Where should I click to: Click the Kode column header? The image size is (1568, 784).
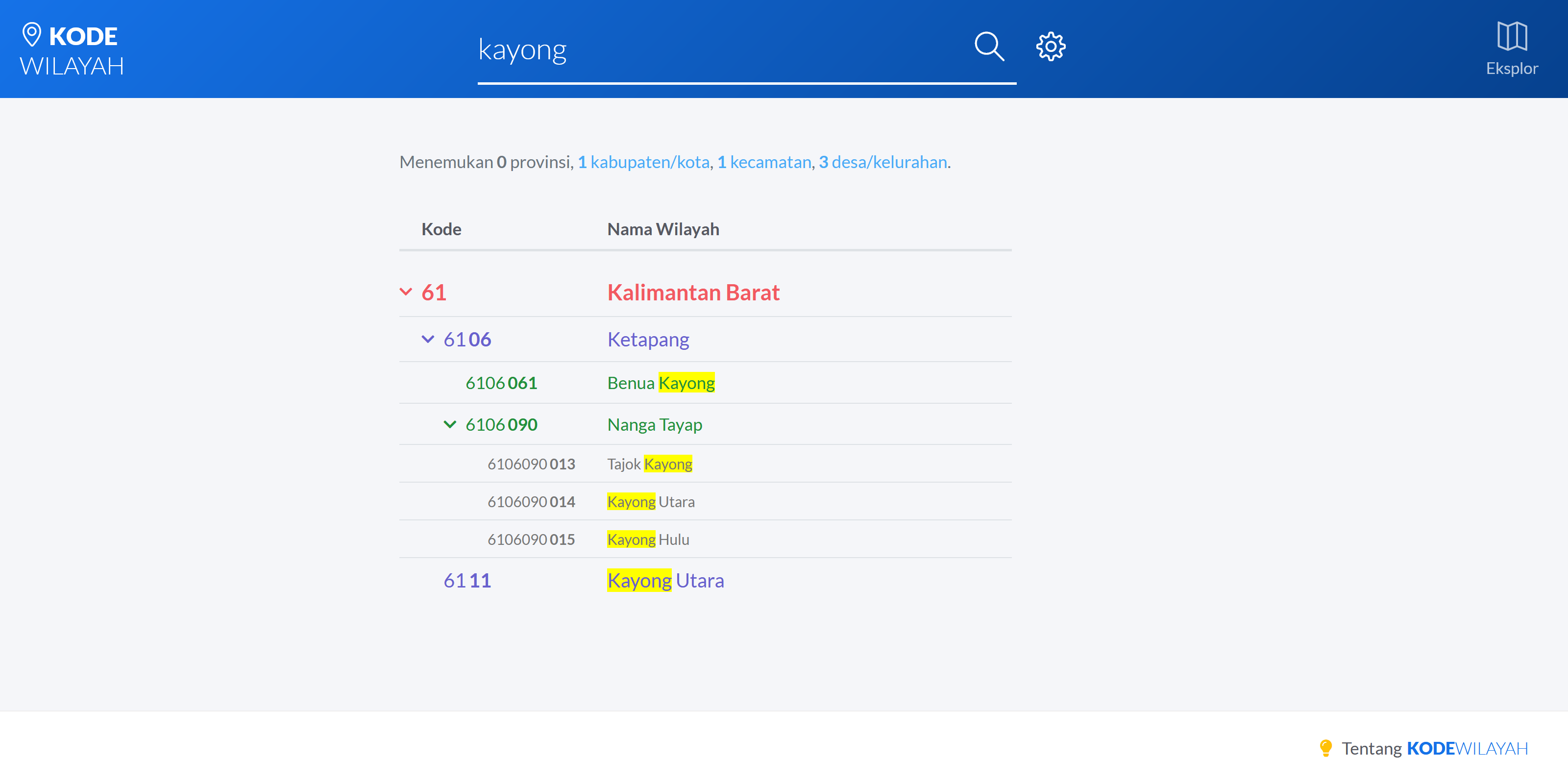(x=441, y=229)
